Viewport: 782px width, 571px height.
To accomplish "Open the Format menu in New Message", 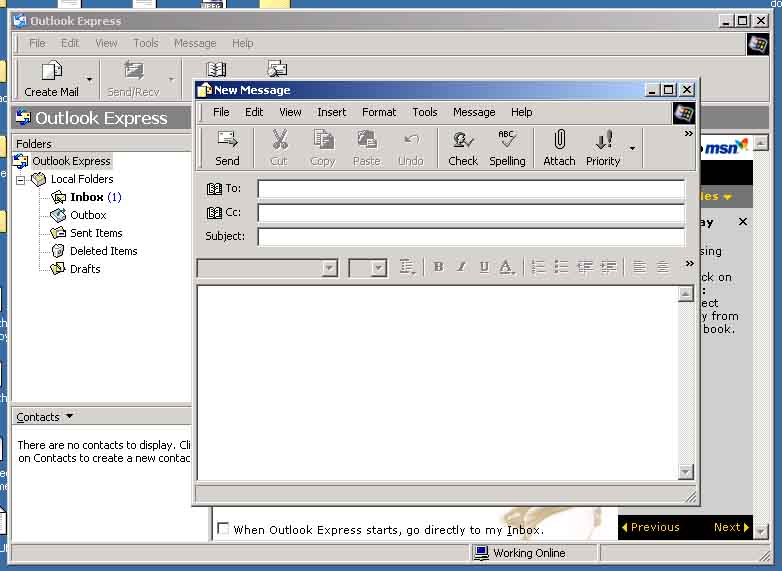I will (379, 112).
